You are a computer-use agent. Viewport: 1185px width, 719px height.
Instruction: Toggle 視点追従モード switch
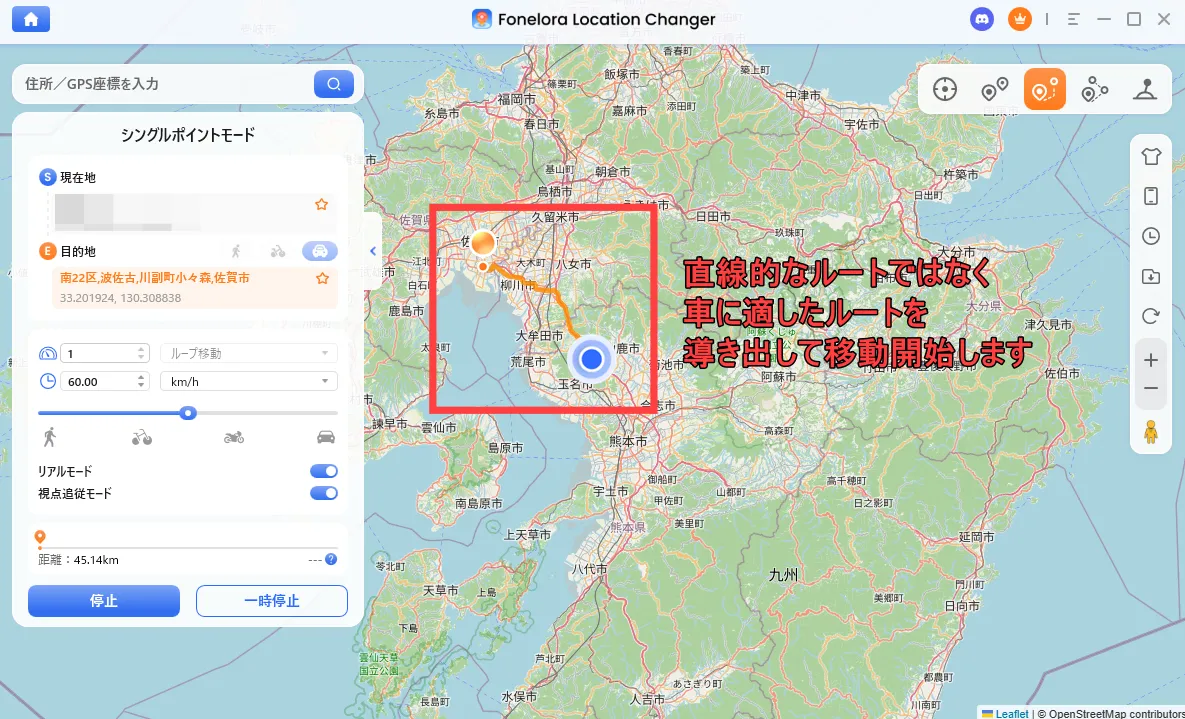point(324,493)
